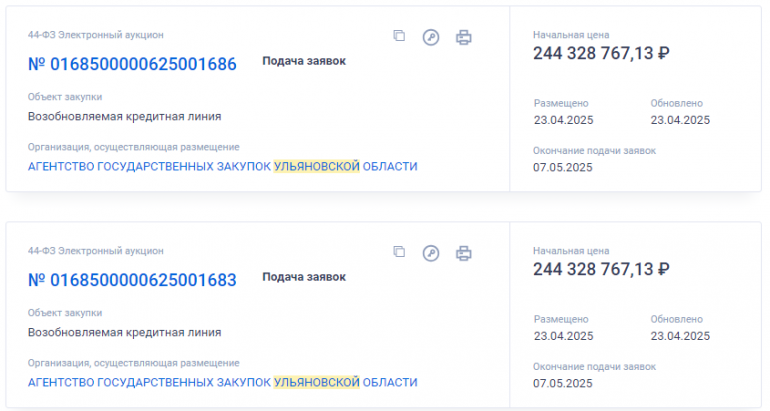Click the copy icon for auction 0168500000625001683
Image resolution: width=770 pixels, height=411 pixels.
click(399, 252)
